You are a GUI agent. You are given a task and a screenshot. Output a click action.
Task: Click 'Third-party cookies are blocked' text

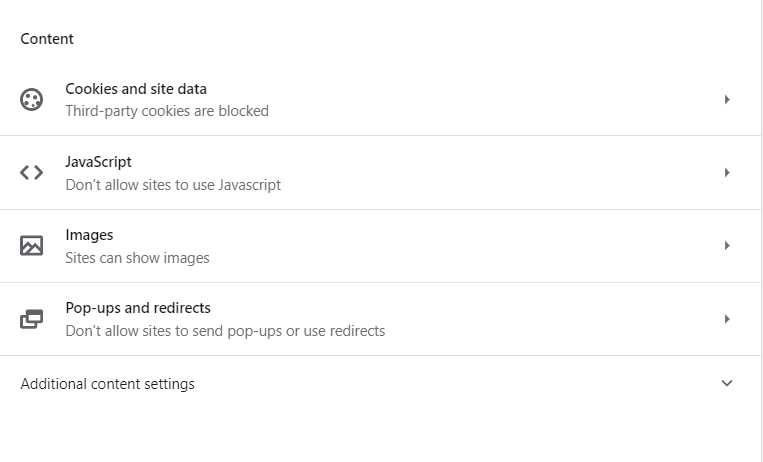coord(167,111)
